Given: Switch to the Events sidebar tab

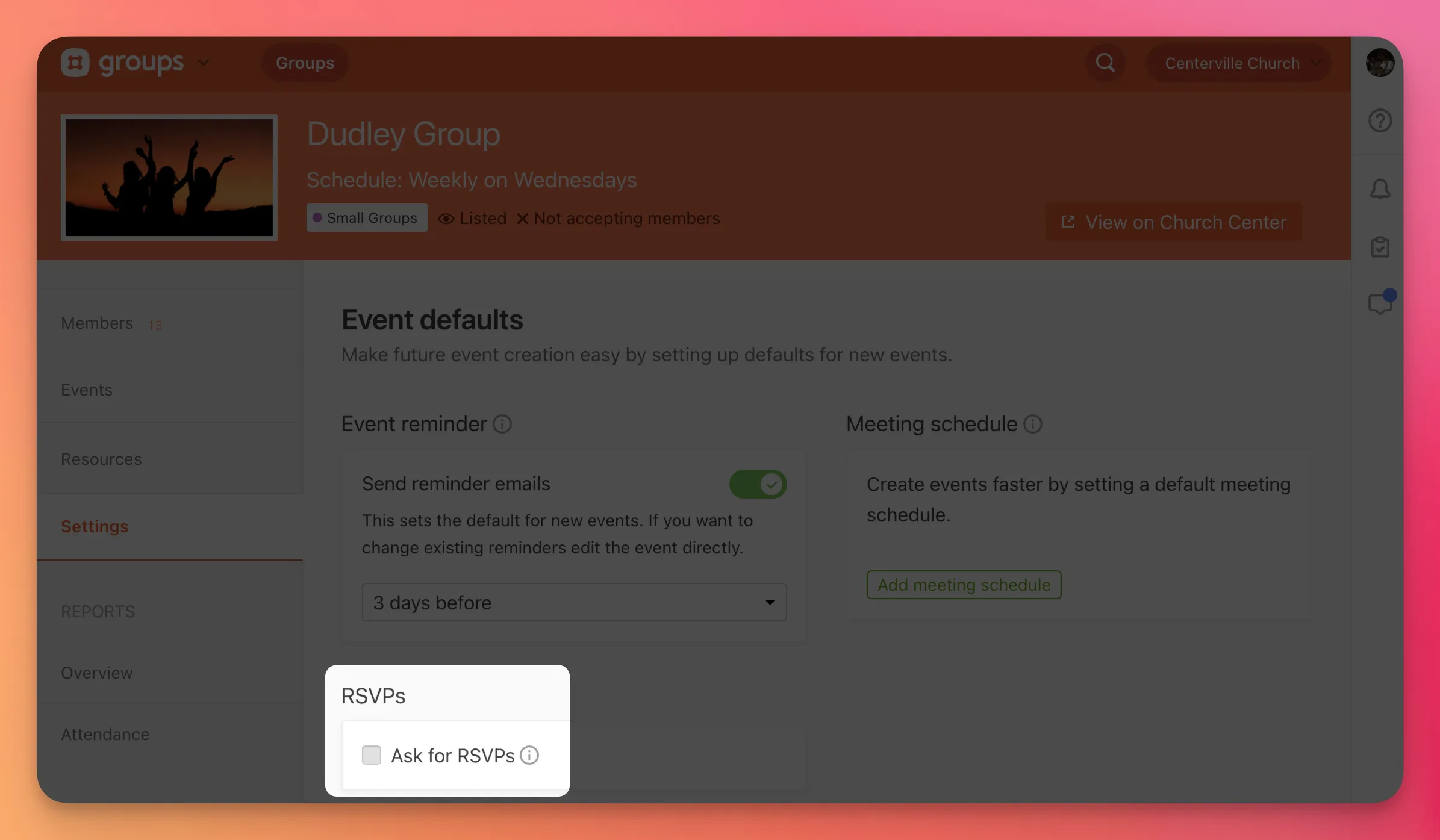Looking at the screenshot, I should (86, 390).
